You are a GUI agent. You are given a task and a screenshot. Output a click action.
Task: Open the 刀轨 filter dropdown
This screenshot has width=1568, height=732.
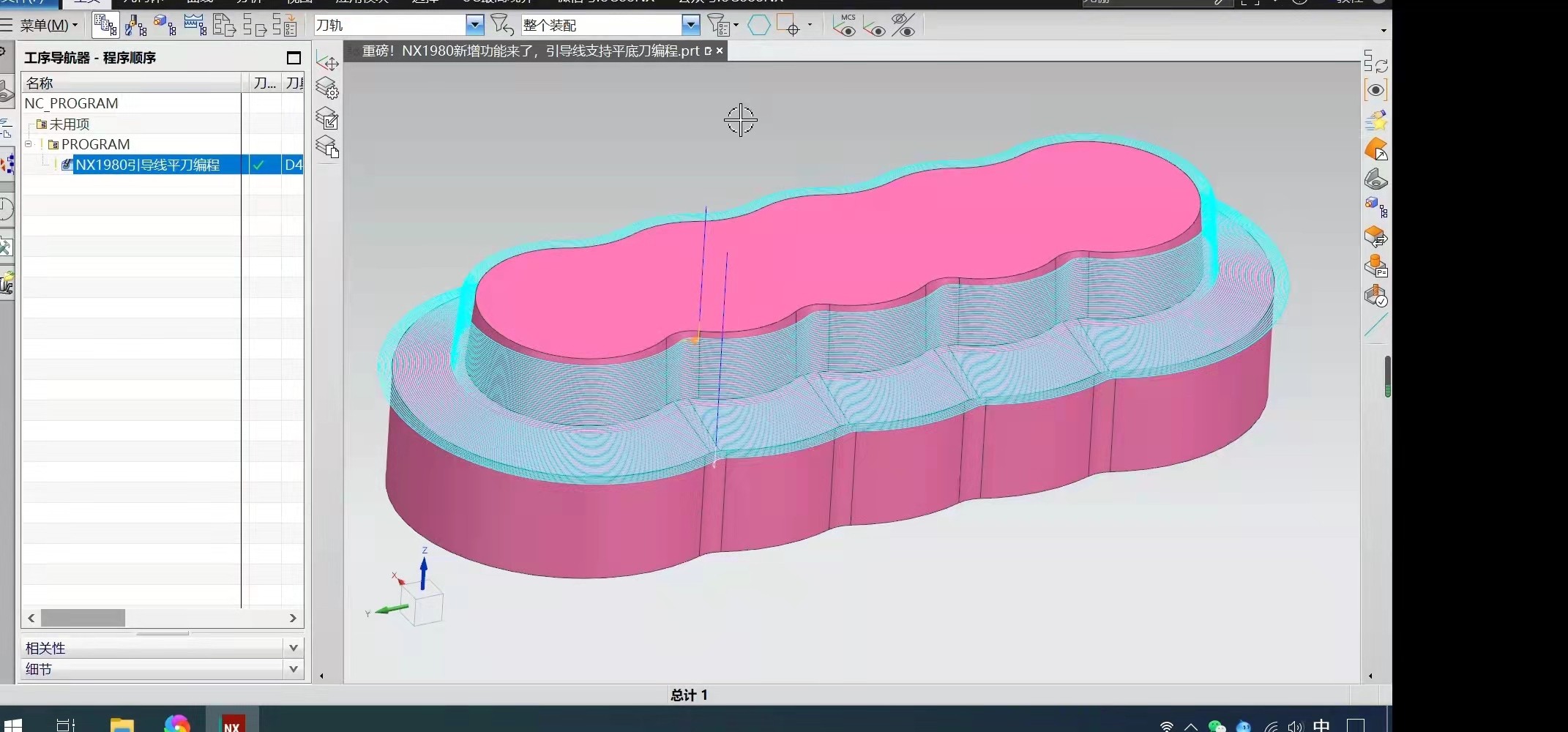point(475,26)
